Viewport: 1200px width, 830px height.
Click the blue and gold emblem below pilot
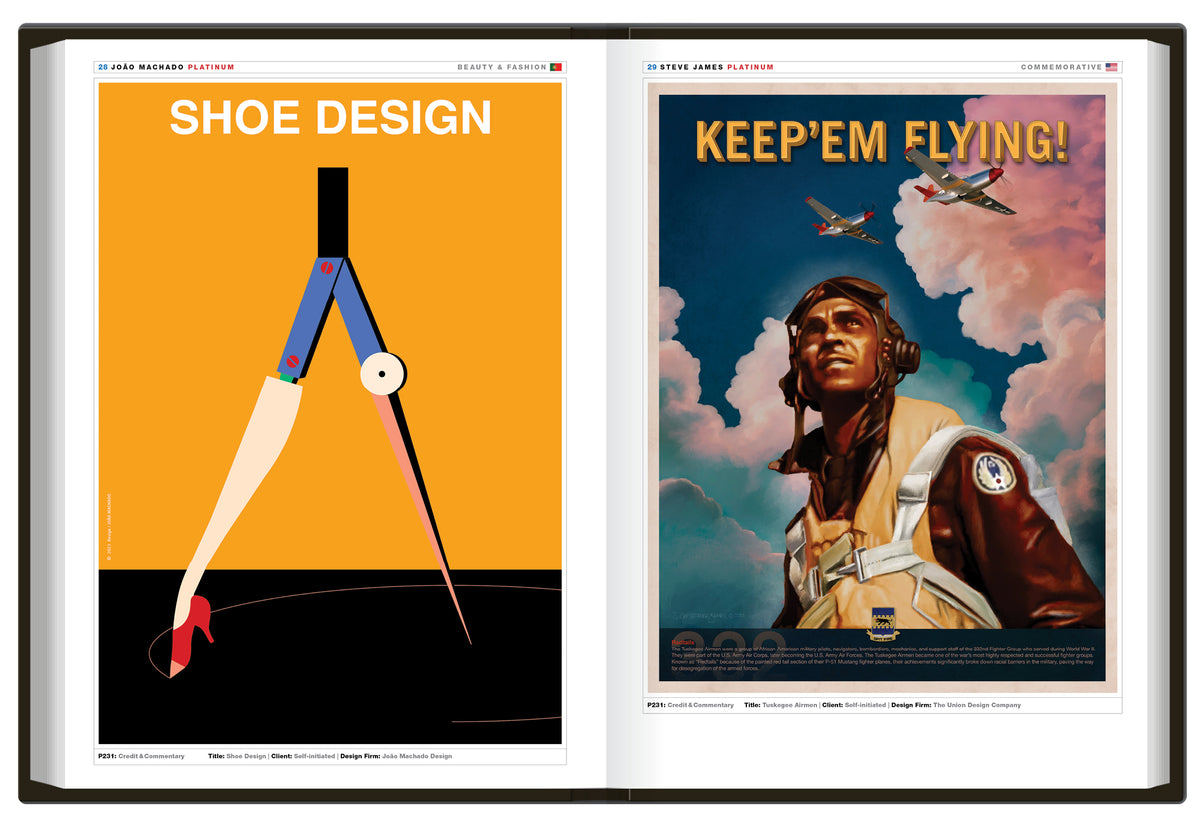coord(883,622)
